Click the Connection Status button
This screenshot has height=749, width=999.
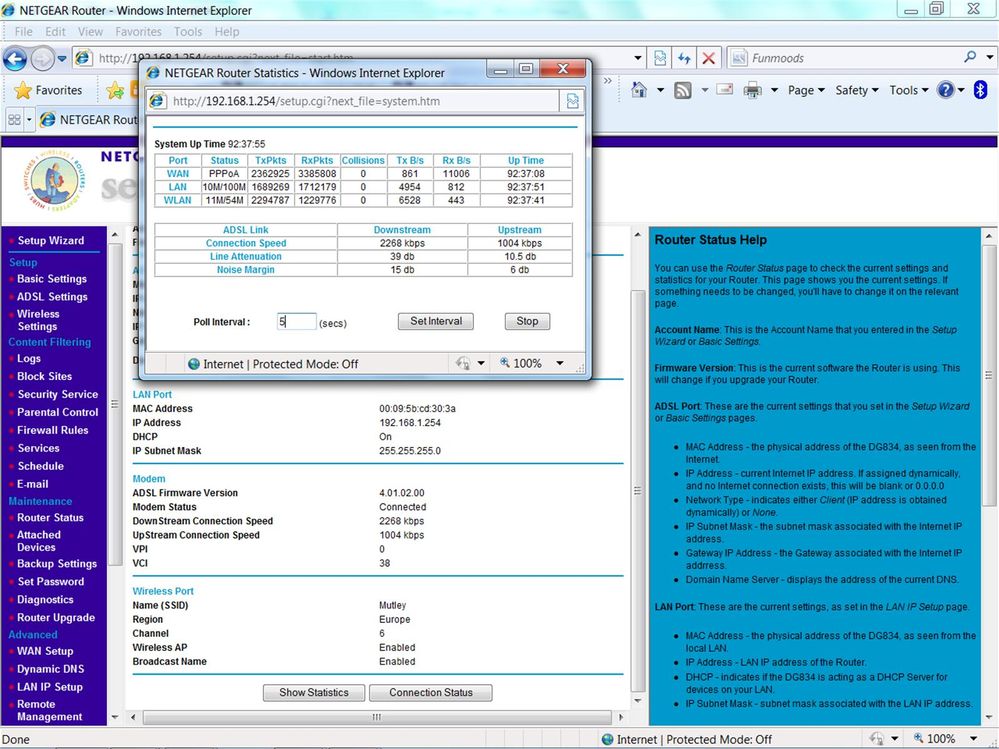pyautogui.click(x=431, y=692)
